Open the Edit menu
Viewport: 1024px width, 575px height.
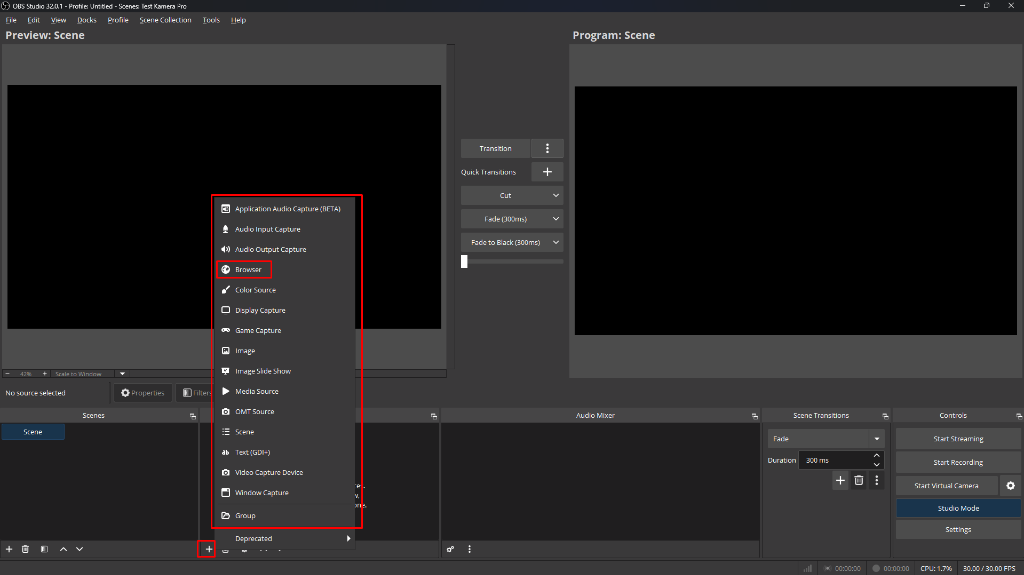[x=33, y=20]
